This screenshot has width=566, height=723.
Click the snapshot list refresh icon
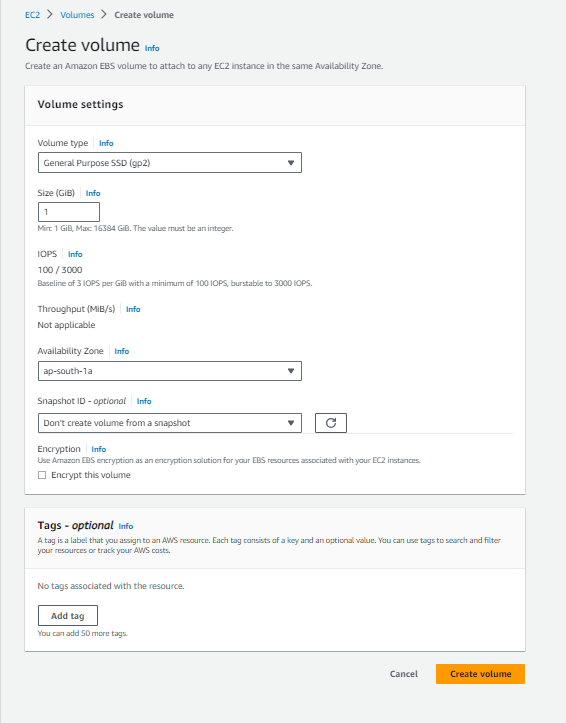[x=330, y=423]
